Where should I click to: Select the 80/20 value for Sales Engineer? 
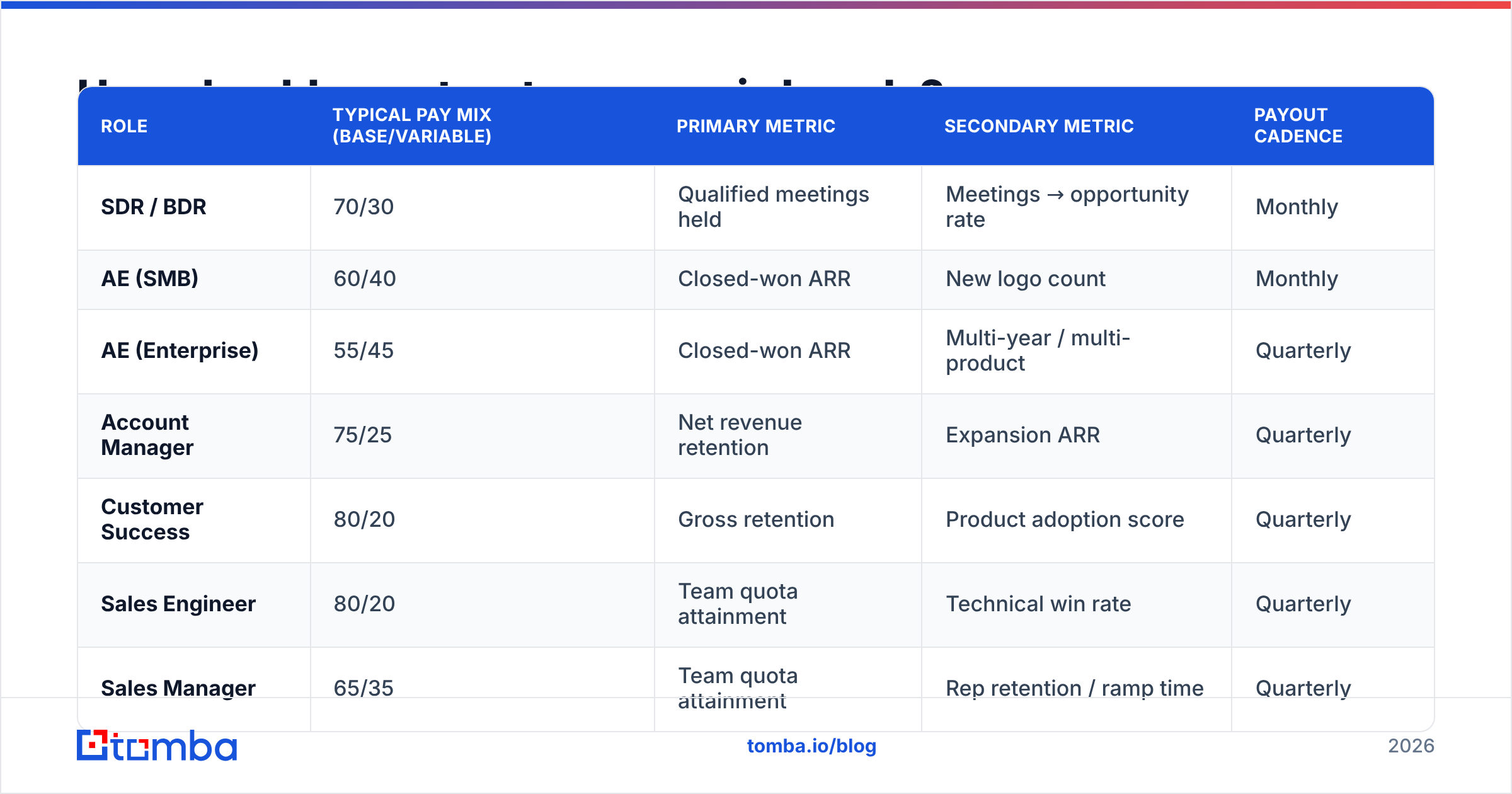pyautogui.click(x=364, y=604)
